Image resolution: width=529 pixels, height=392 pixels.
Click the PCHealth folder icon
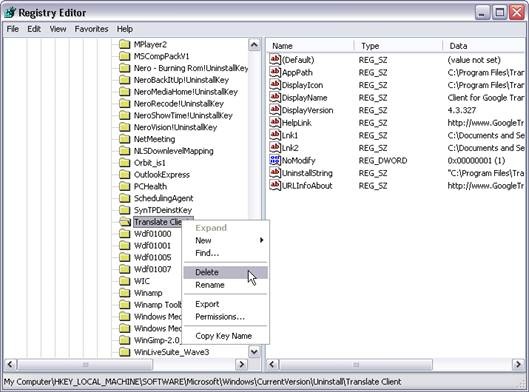coord(125,186)
